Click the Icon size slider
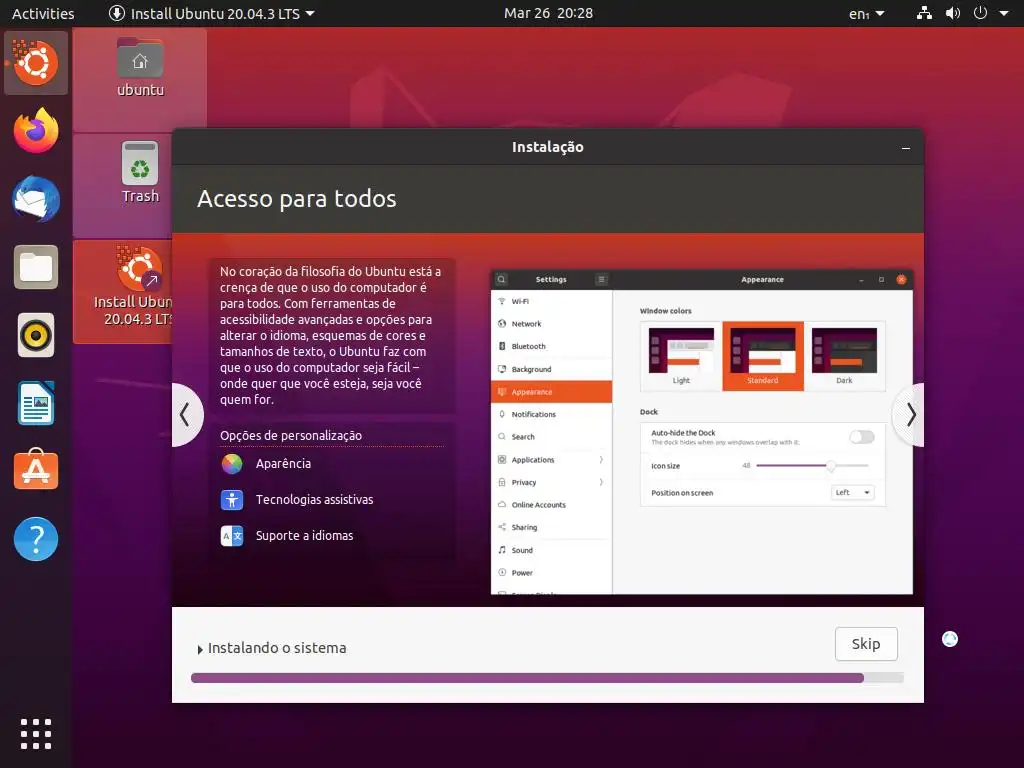 click(x=812, y=466)
